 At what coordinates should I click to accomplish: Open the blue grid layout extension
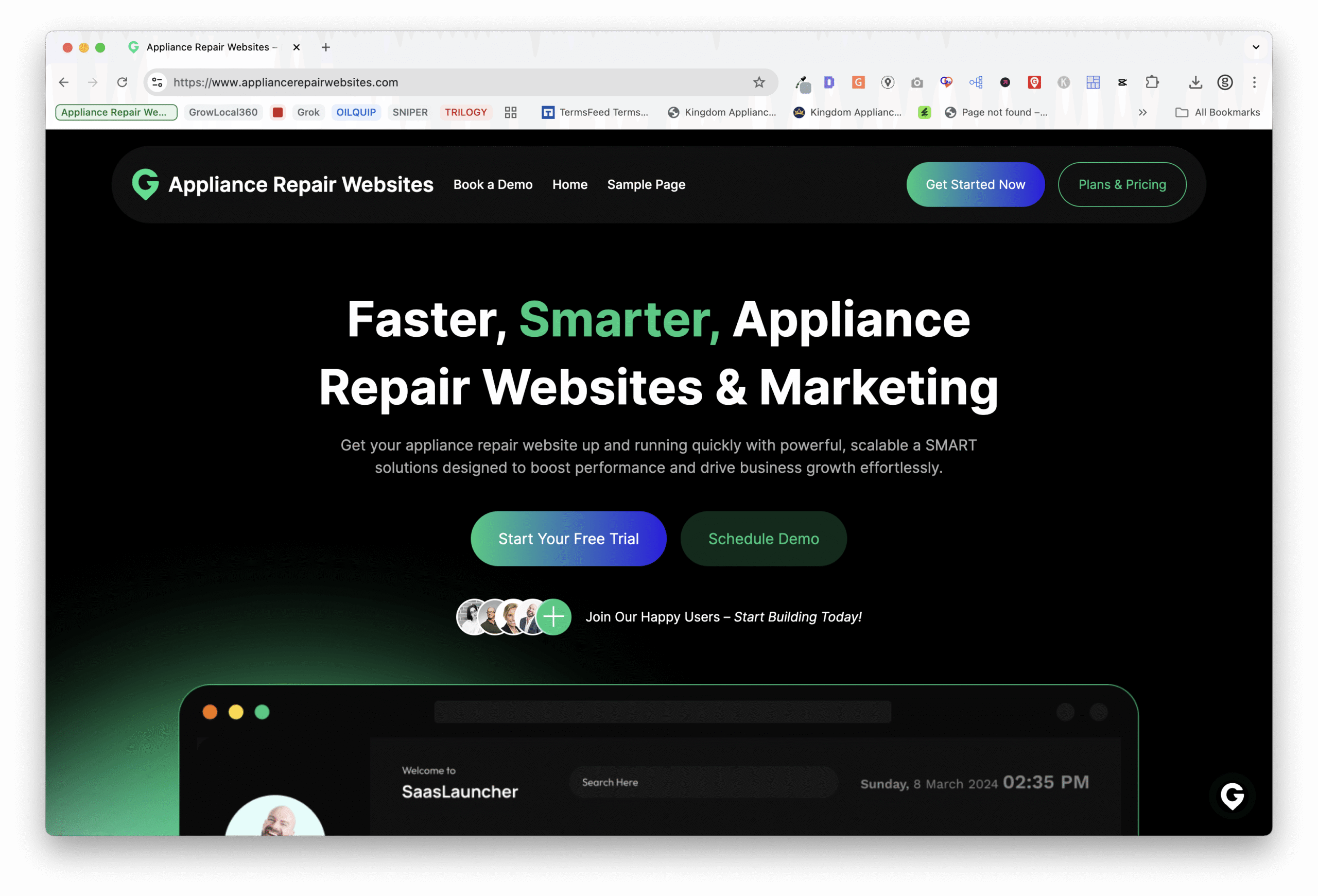pos(1093,82)
